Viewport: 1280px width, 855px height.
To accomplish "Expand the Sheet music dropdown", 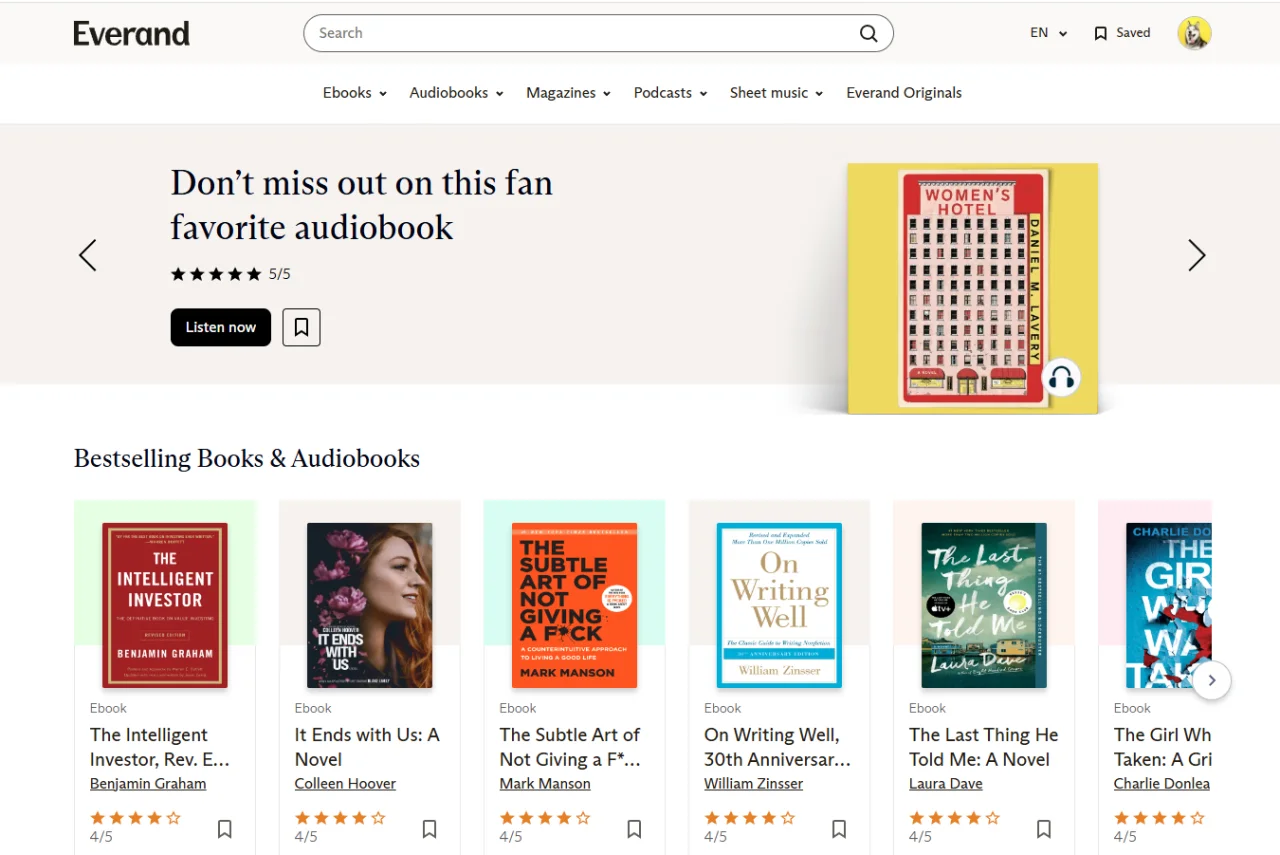I will coord(776,93).
